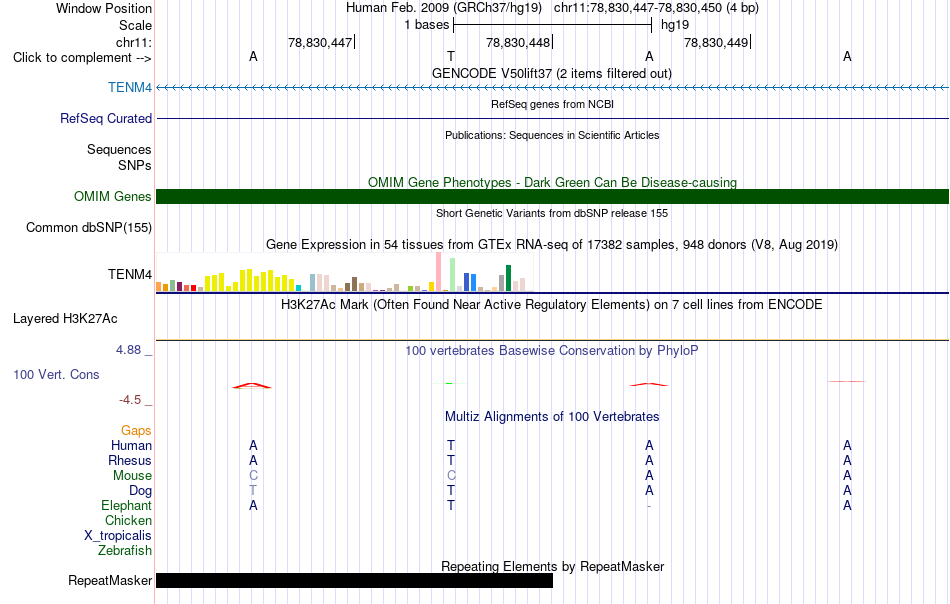Click the dark green GTEx expression bar
The height and width of the screenshot is (604, 950).
[508, 278]
